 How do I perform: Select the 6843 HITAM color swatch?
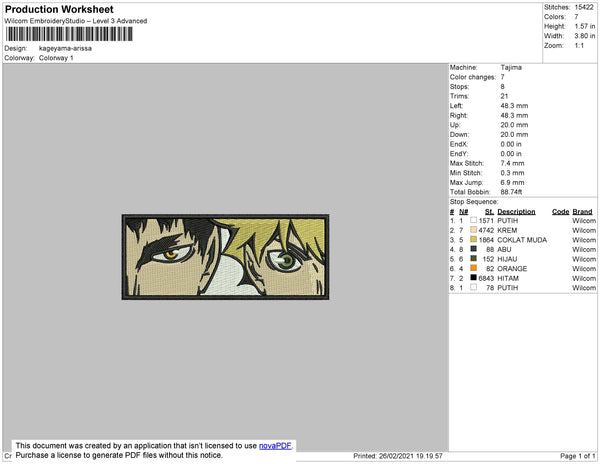[x=474, y=278]
